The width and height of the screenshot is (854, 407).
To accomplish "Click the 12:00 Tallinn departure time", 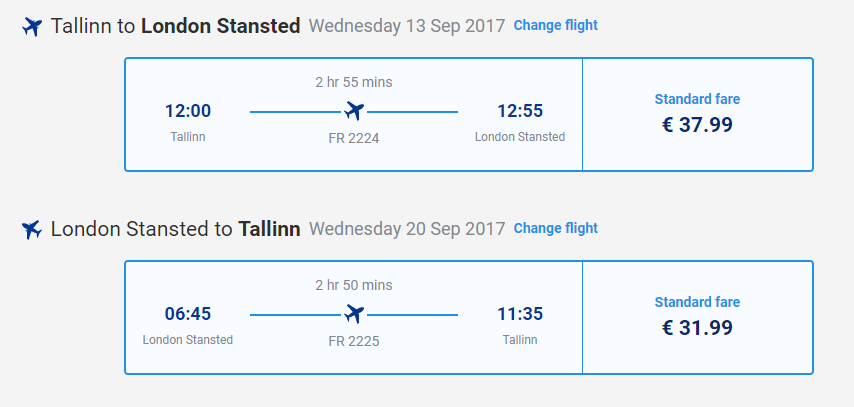I will click(188, 111).
